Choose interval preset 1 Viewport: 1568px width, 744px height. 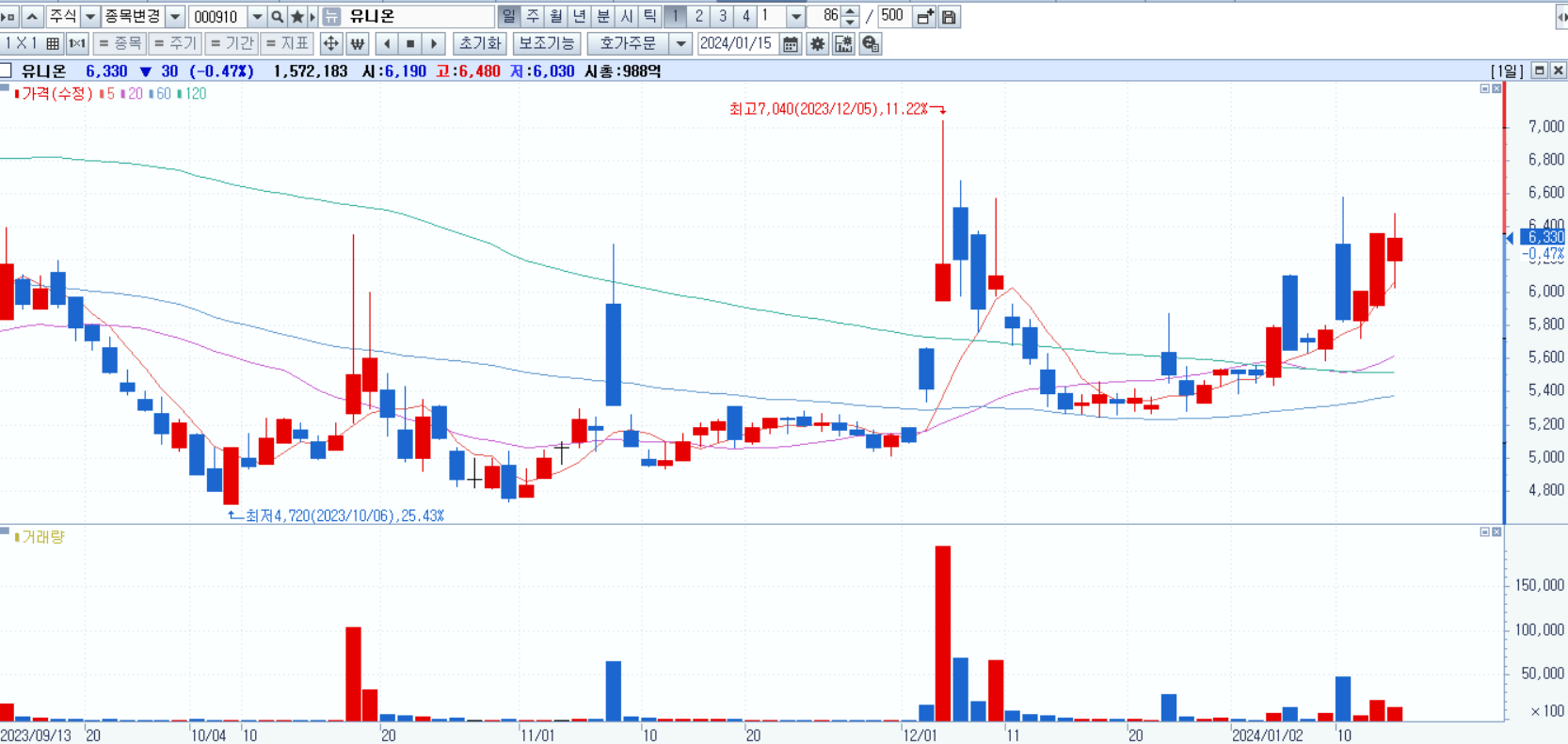coord(675,17)
